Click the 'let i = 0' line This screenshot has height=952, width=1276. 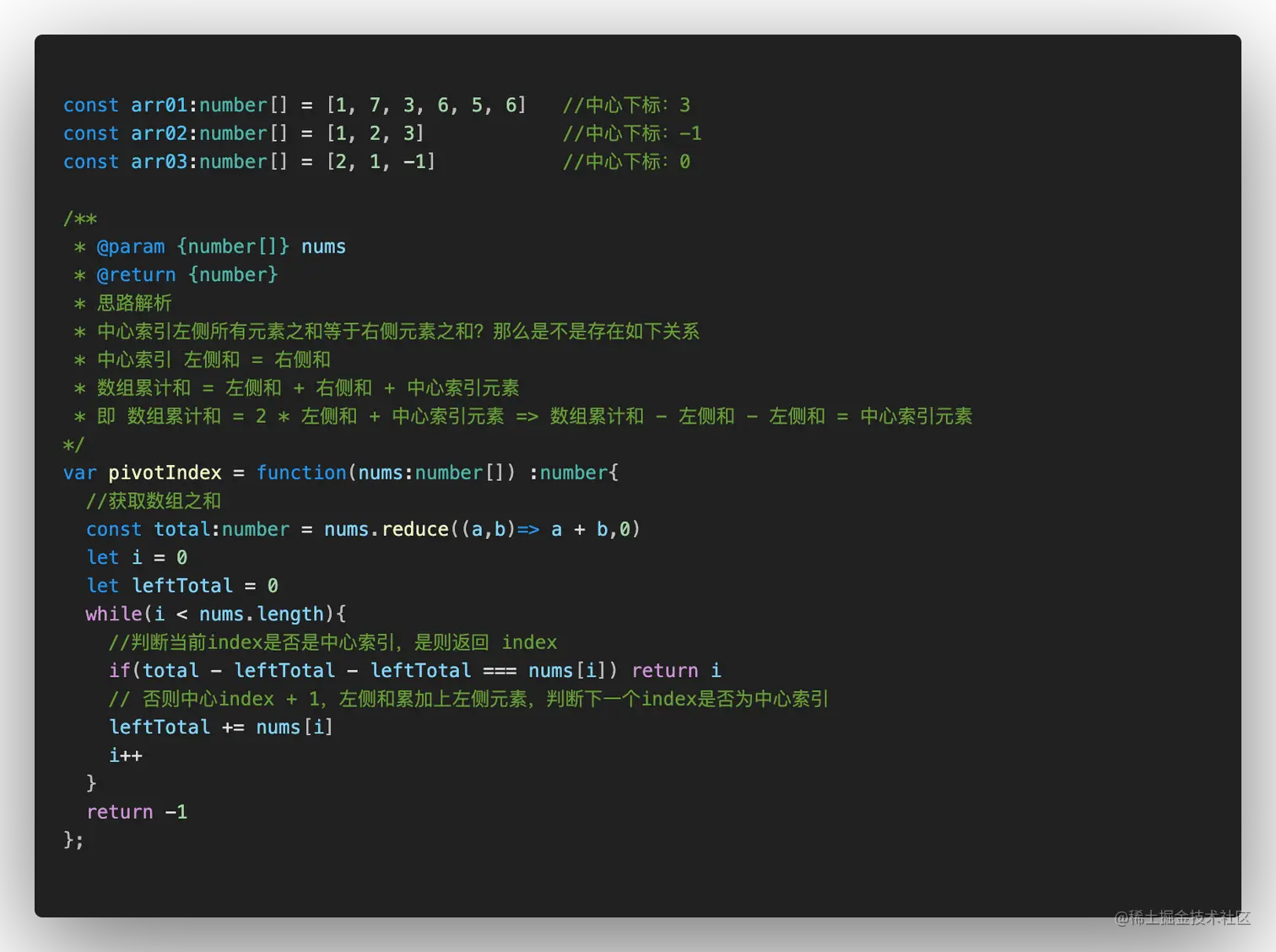click(137, 558)
